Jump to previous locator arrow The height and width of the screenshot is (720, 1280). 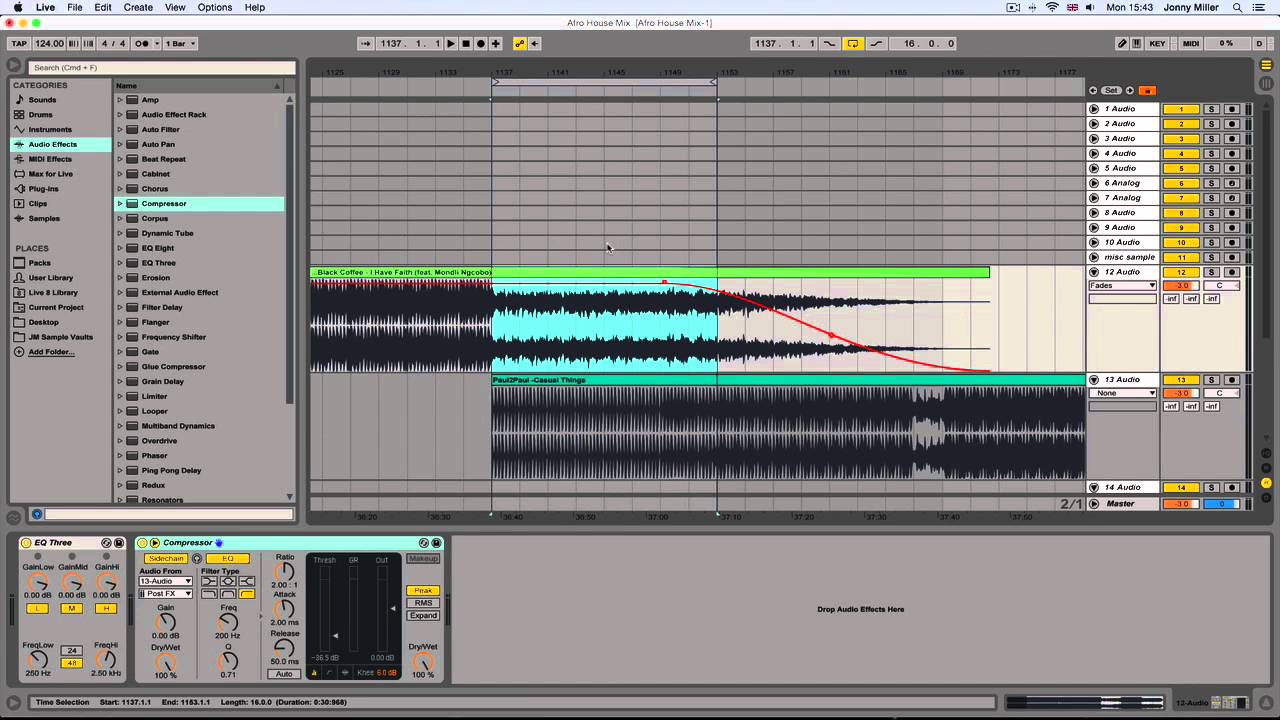(1093, 90)
